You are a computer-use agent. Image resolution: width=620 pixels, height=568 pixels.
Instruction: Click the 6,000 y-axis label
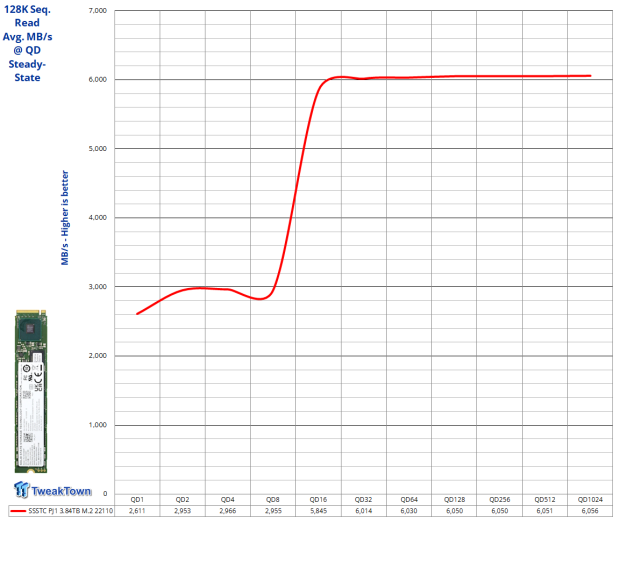click(98, 80)
